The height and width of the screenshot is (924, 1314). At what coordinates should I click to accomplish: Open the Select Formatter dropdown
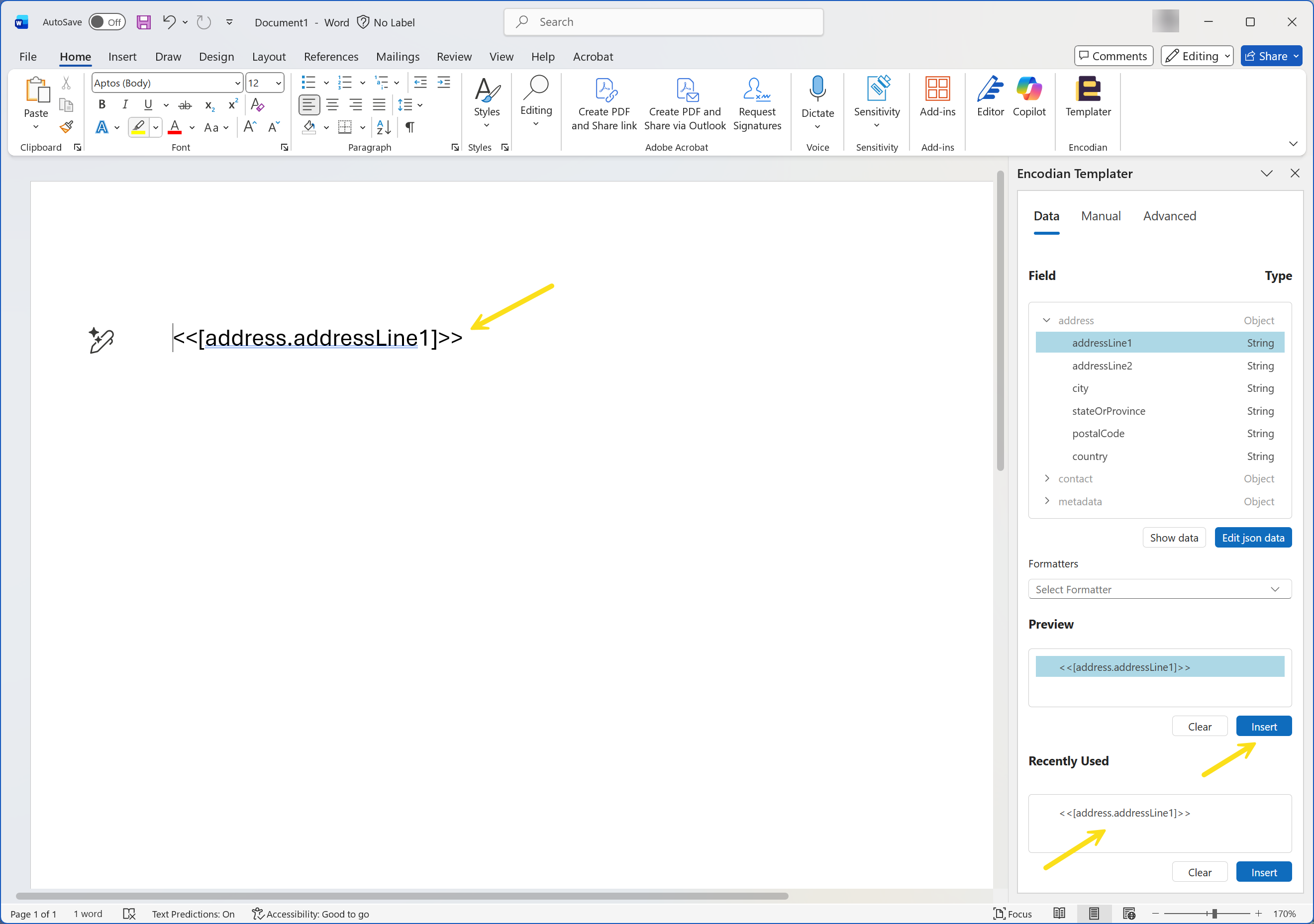1159,589
